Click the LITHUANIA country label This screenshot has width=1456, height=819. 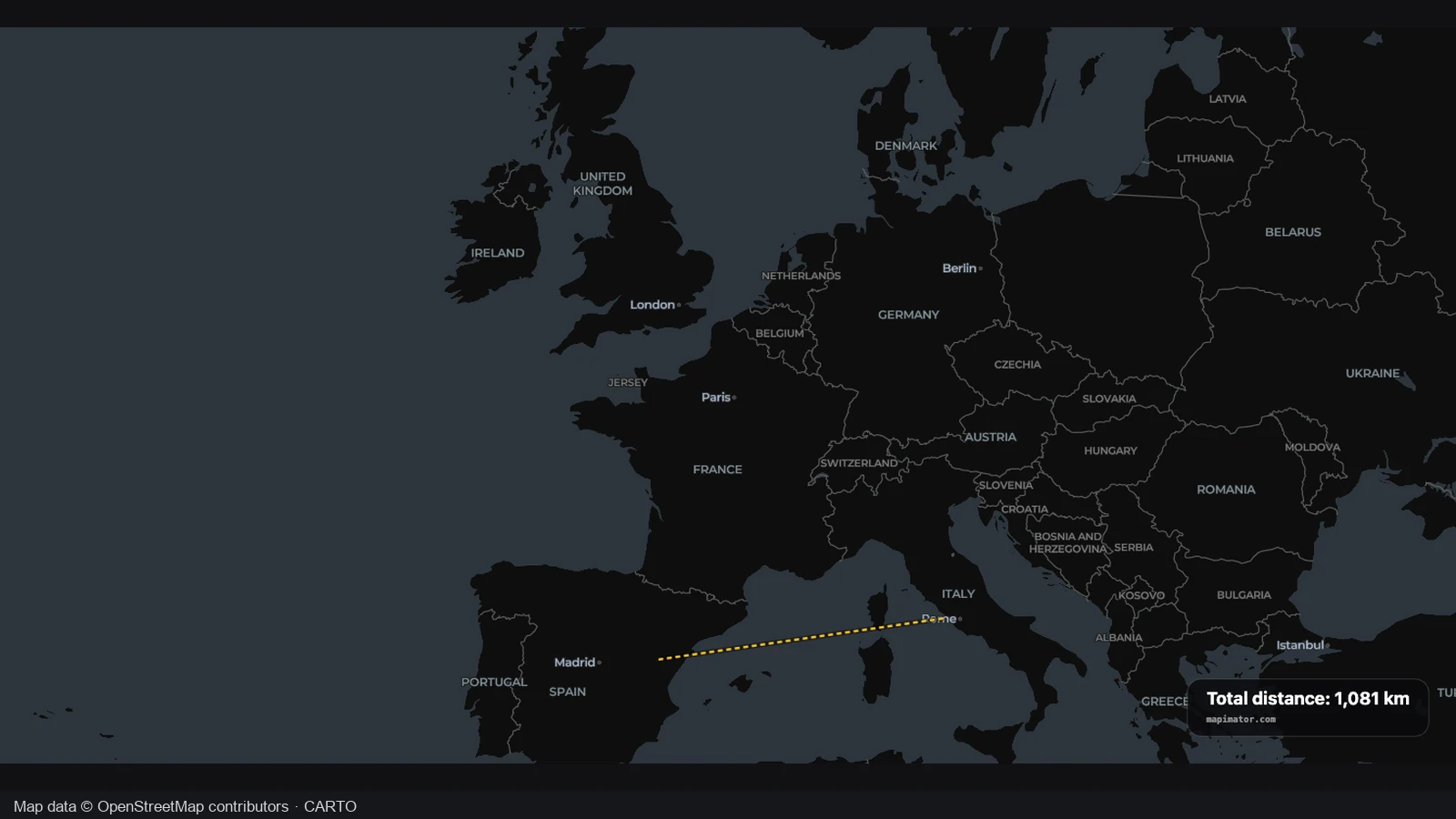point(1205,158)
